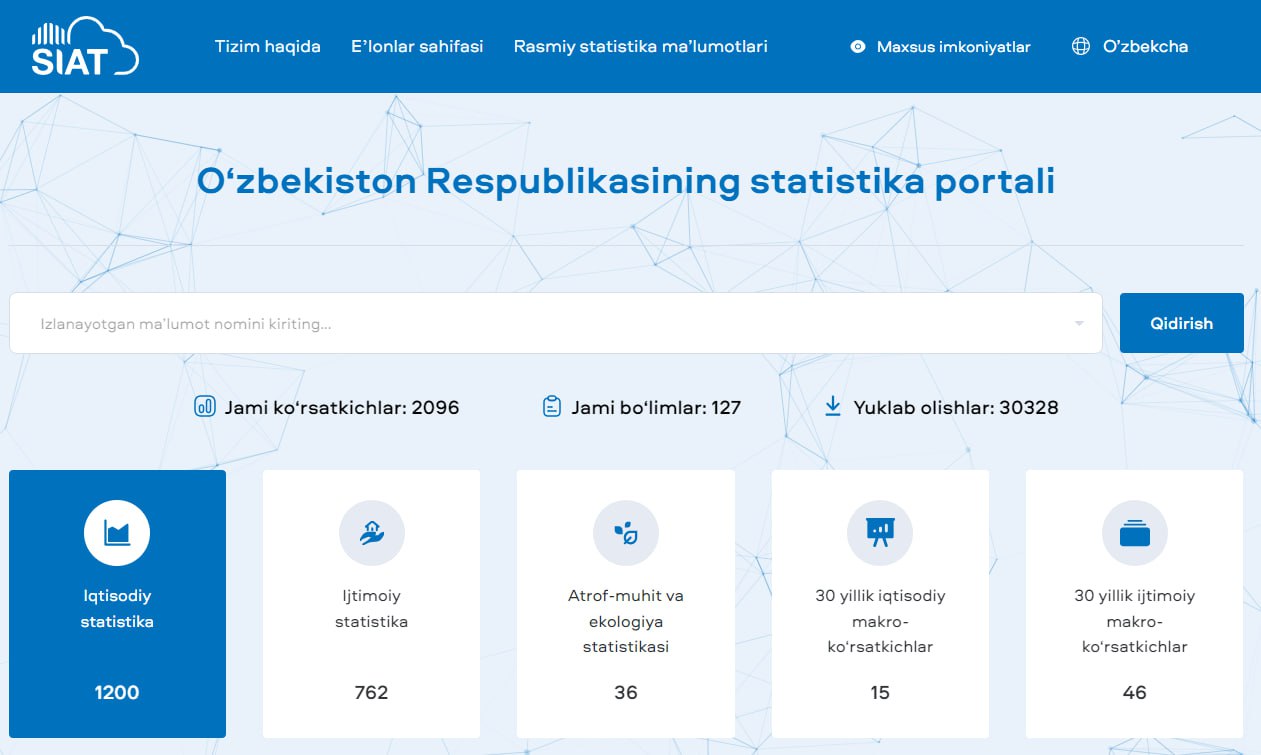The height and width of the screenshot is (755, 1261).
Task: Go to E'lonlar sahifasi page
Action: pyautogui.click(x=417, y=46)
